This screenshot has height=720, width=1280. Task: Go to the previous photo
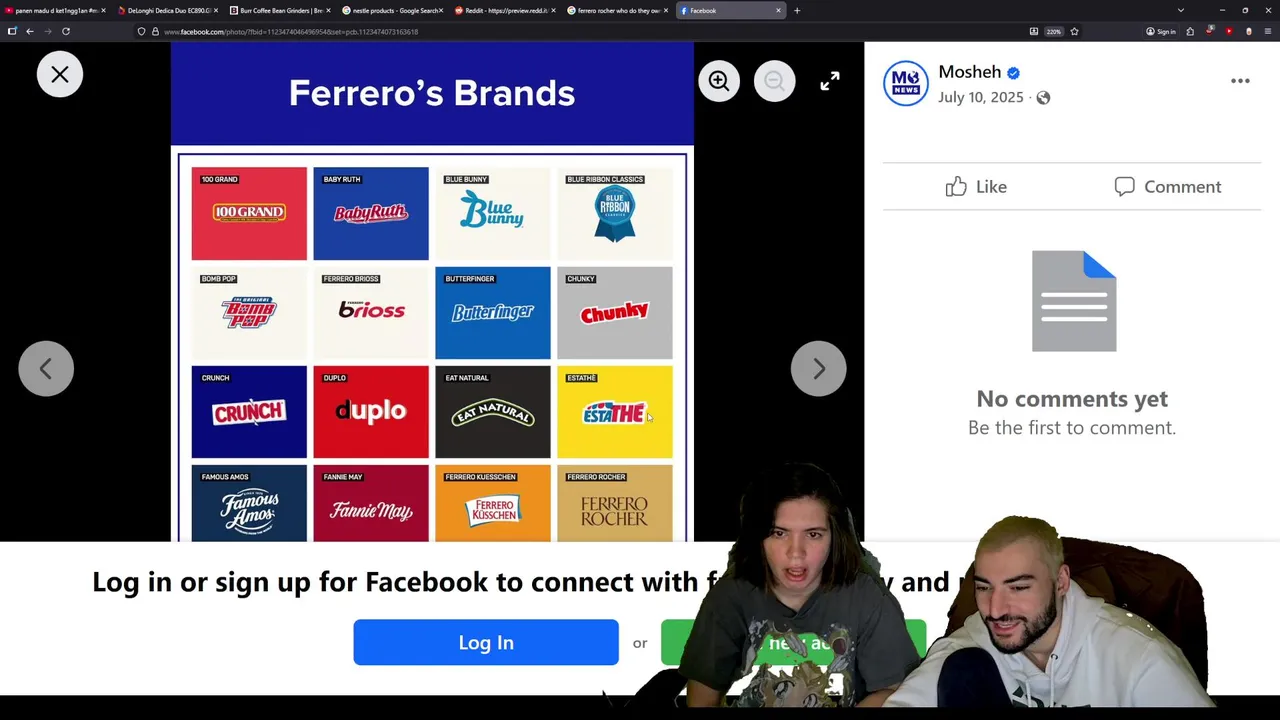tap(46, 369)
